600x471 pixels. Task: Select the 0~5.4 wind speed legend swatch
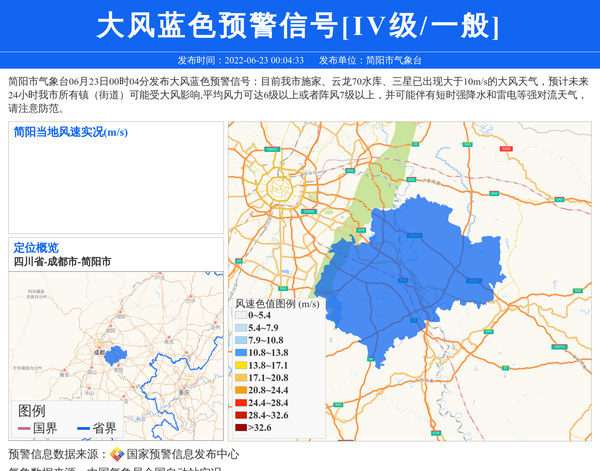pyautogui.click(x=240, y=316)
